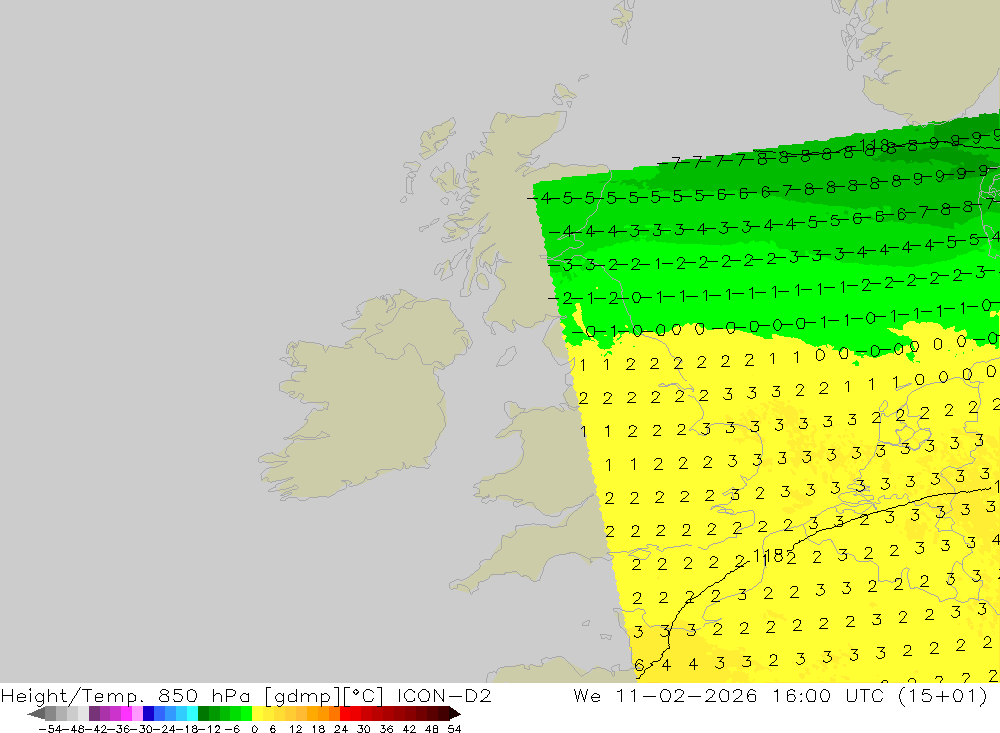Click the legend label 36
This screenshot has width=1000, height=733.
386,729
